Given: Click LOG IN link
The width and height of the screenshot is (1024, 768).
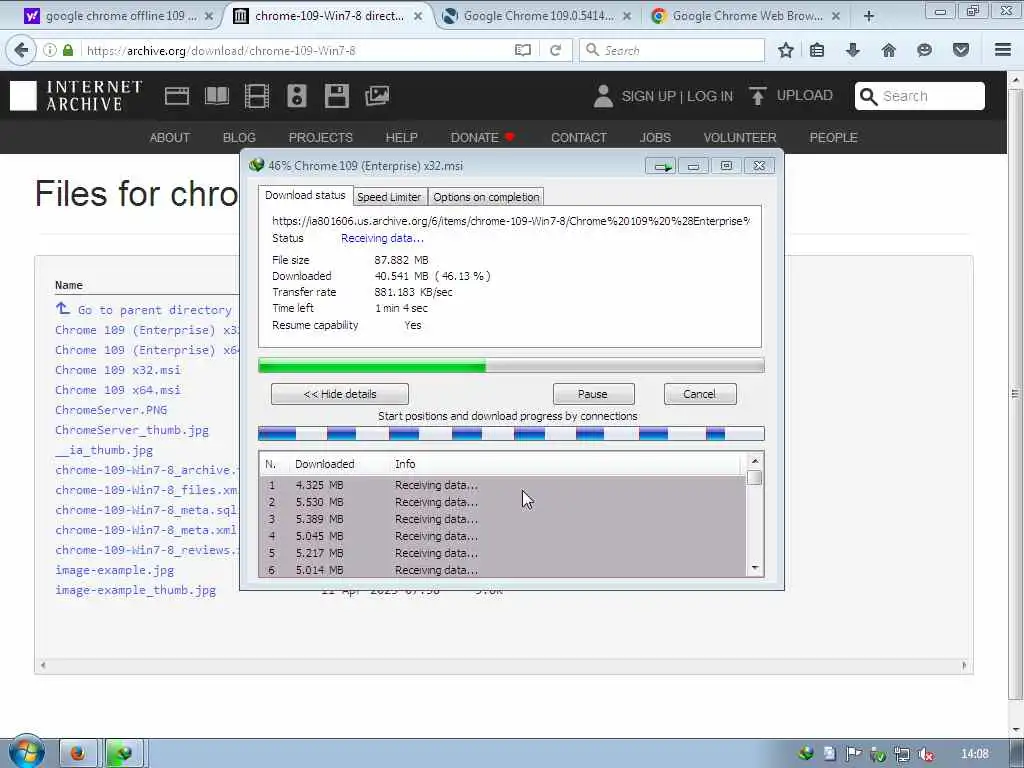Looking at the screenshot, I should (710, 96).
